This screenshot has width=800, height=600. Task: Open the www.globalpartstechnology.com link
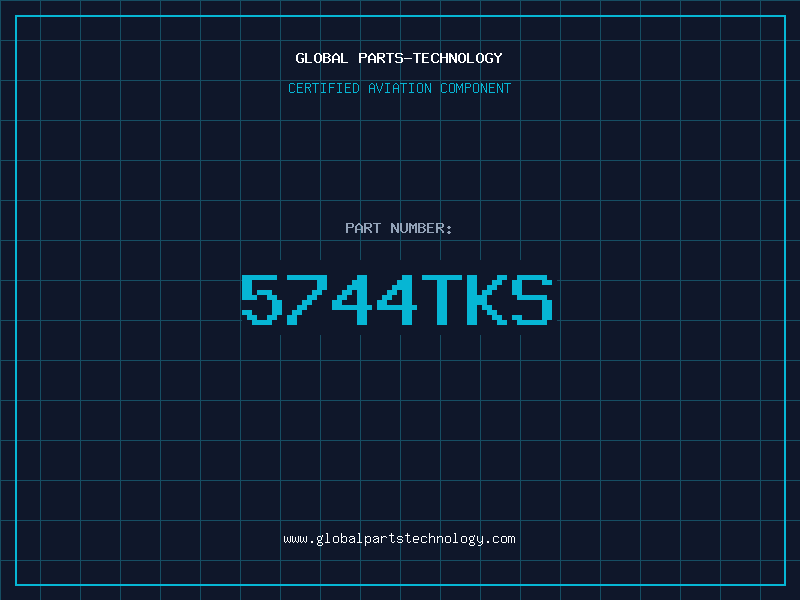tap(399, 539)
